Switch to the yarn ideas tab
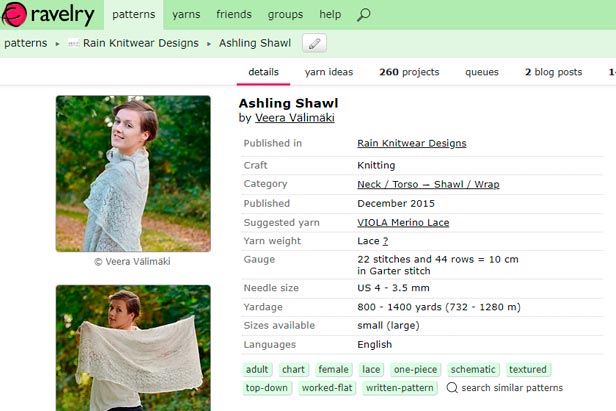 pos(329,72)
